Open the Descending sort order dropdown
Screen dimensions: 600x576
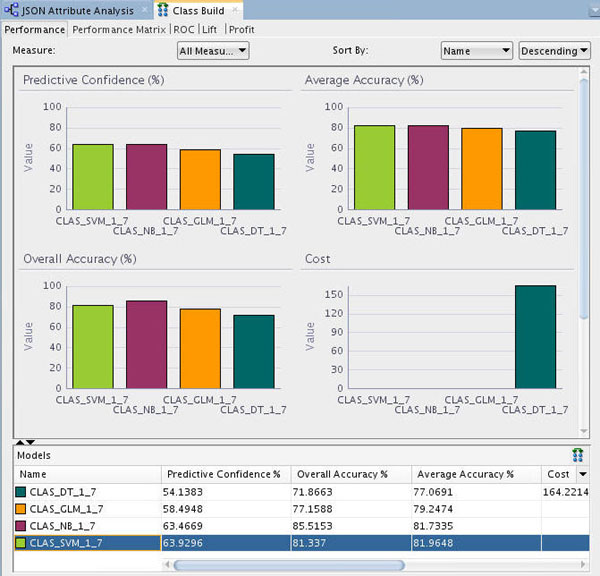coord(554,50)
